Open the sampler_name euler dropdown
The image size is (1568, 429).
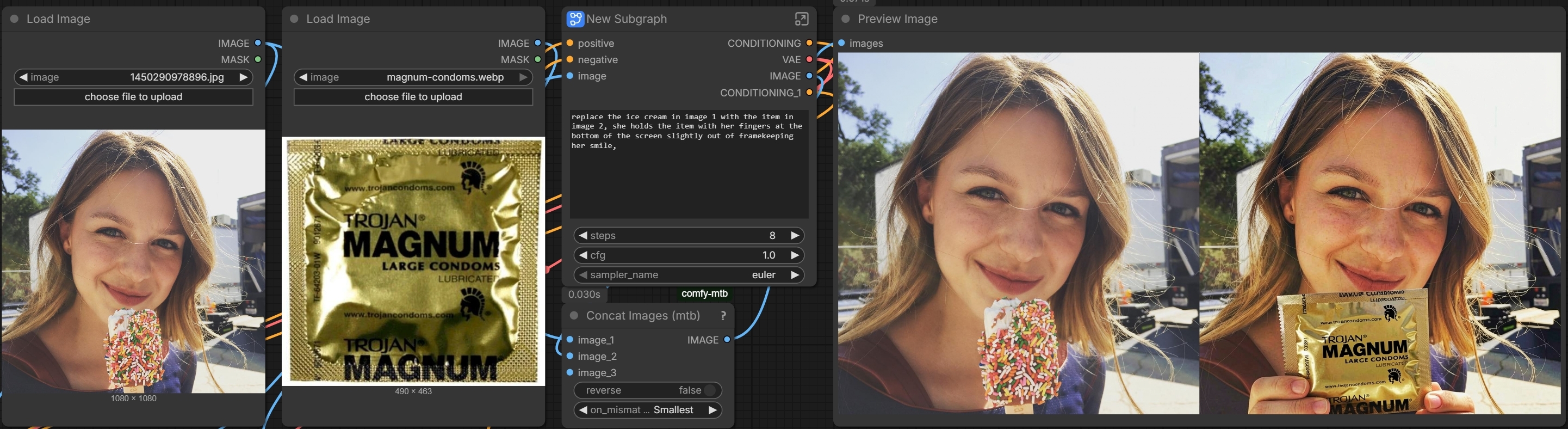pyautogui.click(x=688, y=275)
